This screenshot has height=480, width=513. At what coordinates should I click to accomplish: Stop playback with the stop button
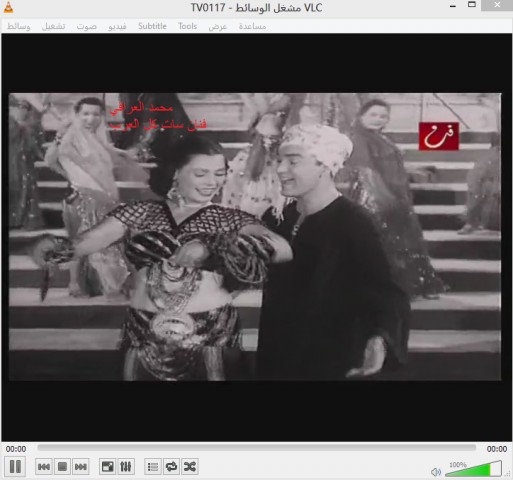pyautogui.click(x=62, y=466)
